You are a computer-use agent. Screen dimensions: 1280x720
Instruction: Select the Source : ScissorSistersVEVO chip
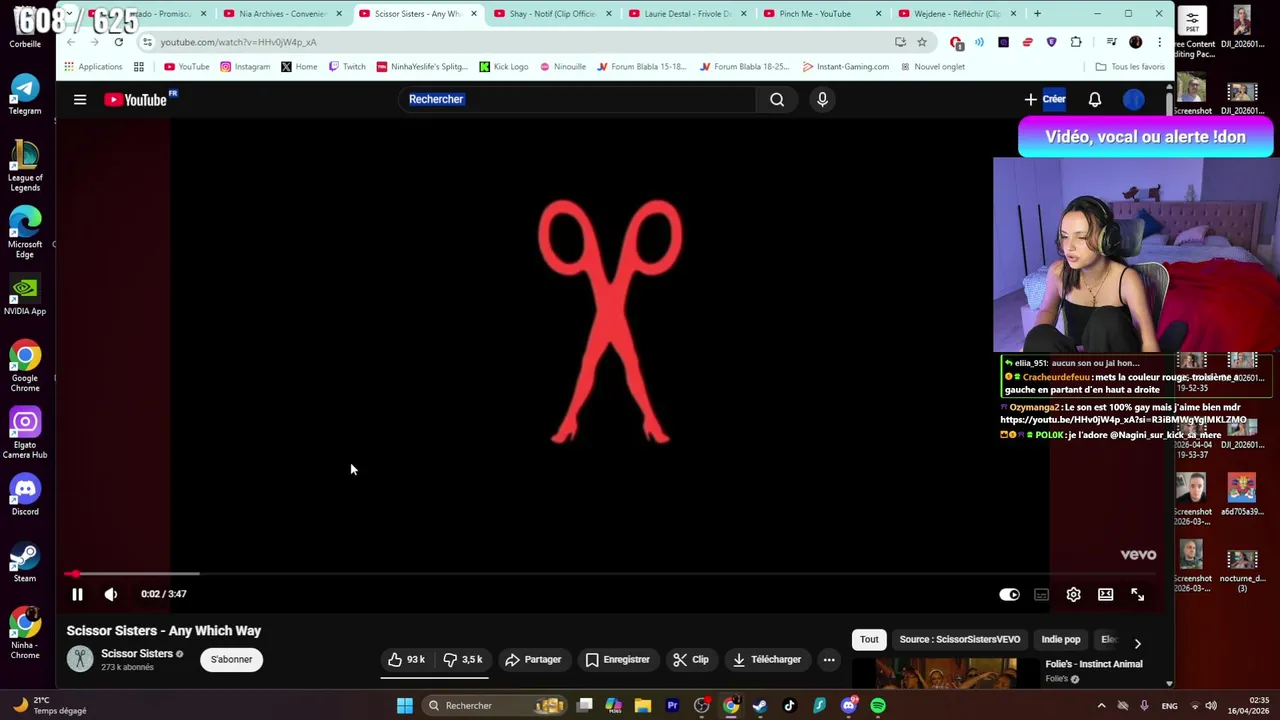960,639
